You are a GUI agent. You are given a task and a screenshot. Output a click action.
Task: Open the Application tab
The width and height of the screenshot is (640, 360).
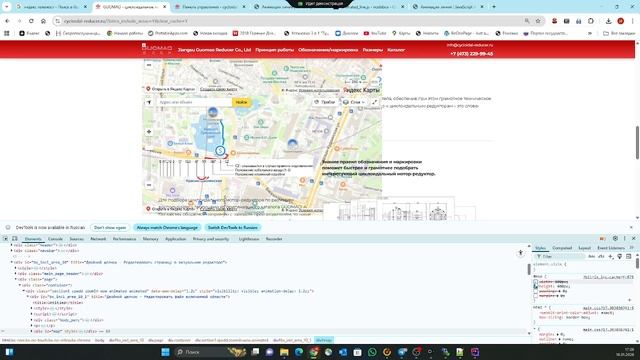(x=176, y=239)
